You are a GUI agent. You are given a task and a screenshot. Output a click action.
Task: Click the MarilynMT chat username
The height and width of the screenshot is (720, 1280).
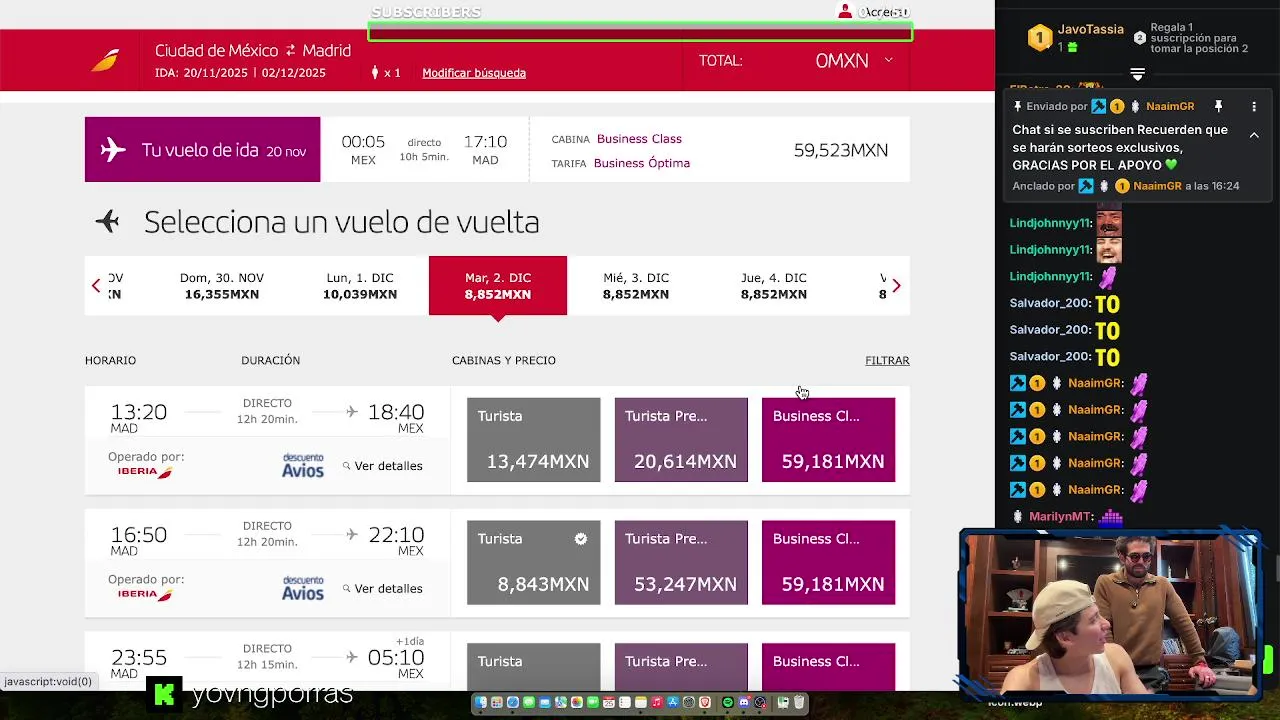[1060, 517]
